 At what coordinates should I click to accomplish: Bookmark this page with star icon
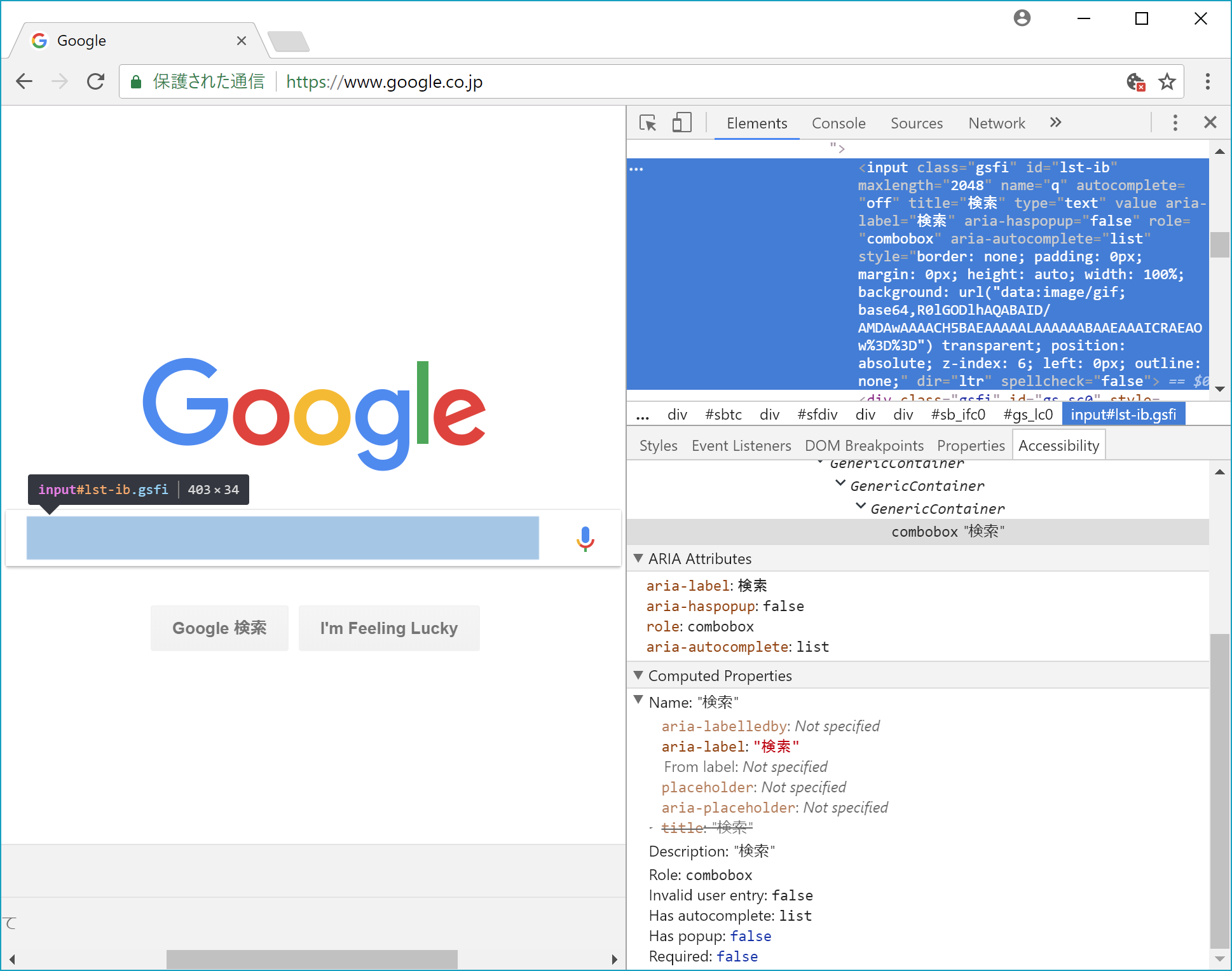(1167, 81)
